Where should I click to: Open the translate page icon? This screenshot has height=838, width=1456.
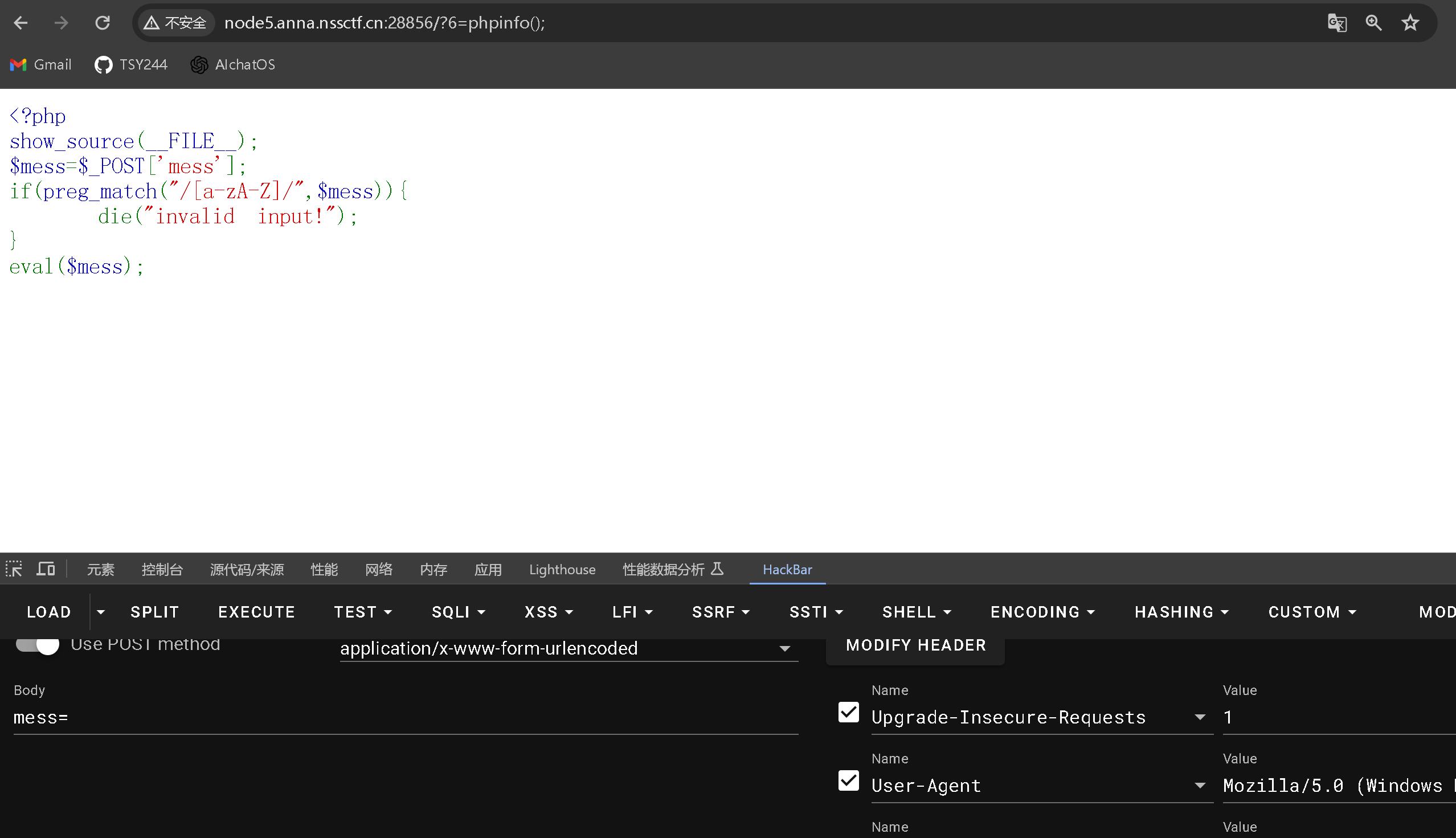(1336, 23)
